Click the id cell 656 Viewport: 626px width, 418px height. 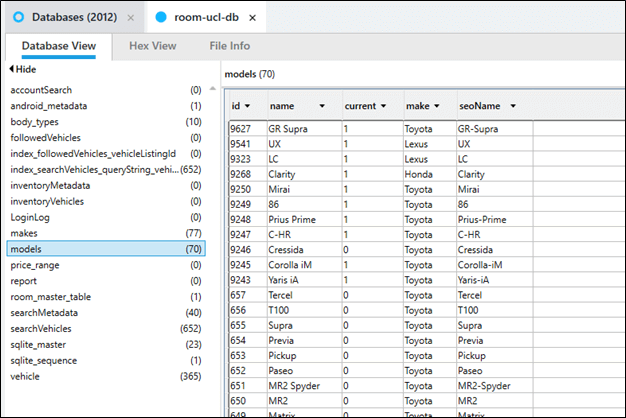click(x=248, y=311)
